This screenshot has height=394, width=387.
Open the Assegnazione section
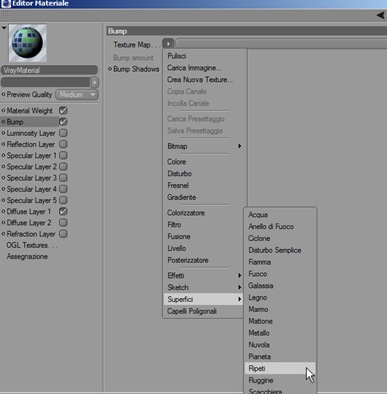point(27,256)
